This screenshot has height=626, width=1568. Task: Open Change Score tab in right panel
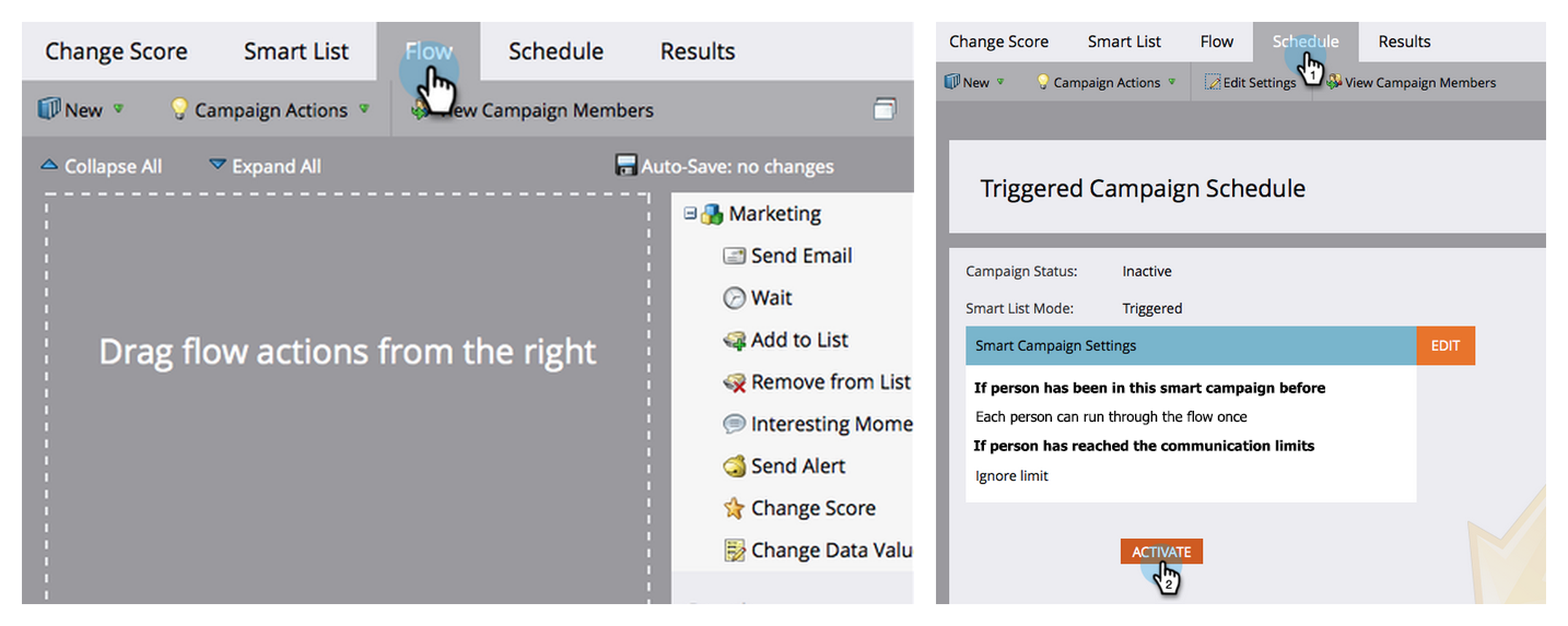[999, 42]
